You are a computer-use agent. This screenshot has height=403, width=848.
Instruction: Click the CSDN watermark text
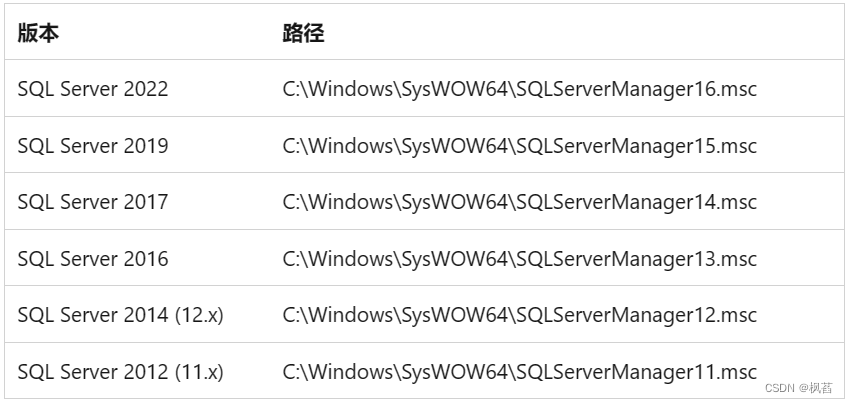[781, 388]
